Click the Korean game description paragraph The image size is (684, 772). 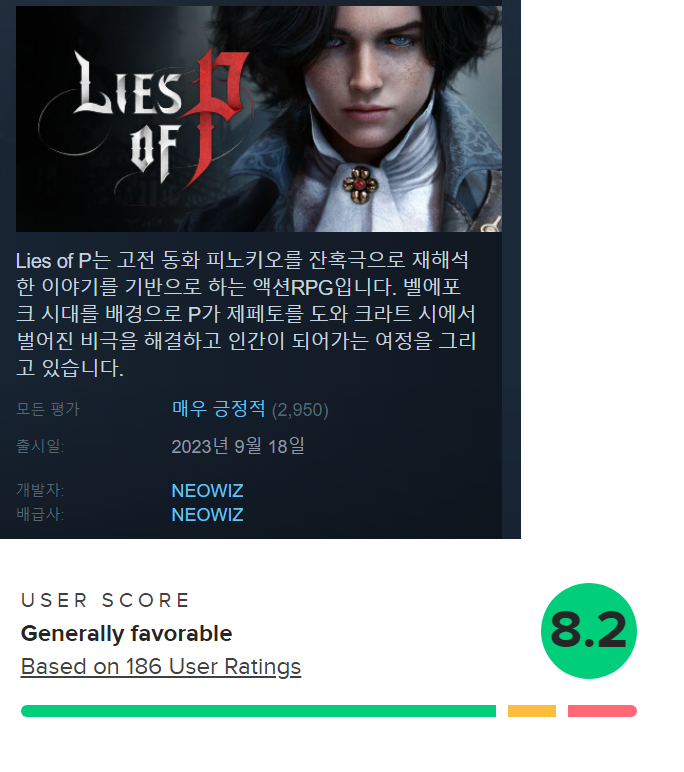tap(246, 314)
